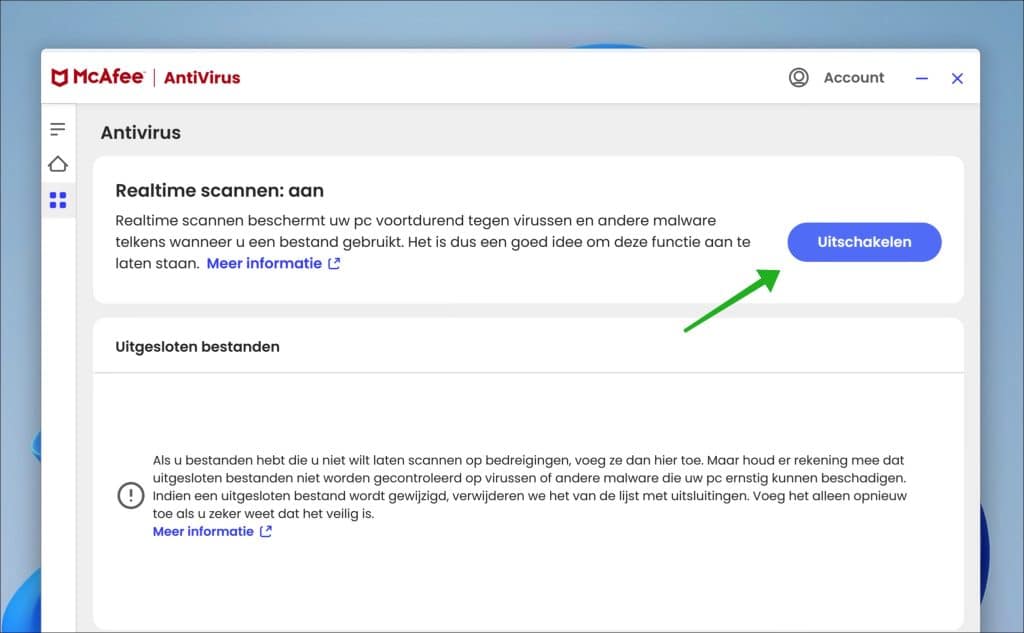The image size is (1024, 633).
Task: Go to the Home icon in sidebar
Action: tap(57, 164)
